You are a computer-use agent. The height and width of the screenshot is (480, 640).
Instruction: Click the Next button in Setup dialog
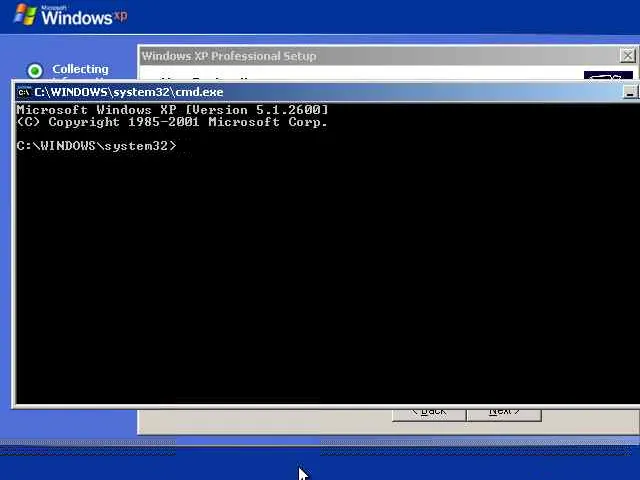(x=504, y=413)
